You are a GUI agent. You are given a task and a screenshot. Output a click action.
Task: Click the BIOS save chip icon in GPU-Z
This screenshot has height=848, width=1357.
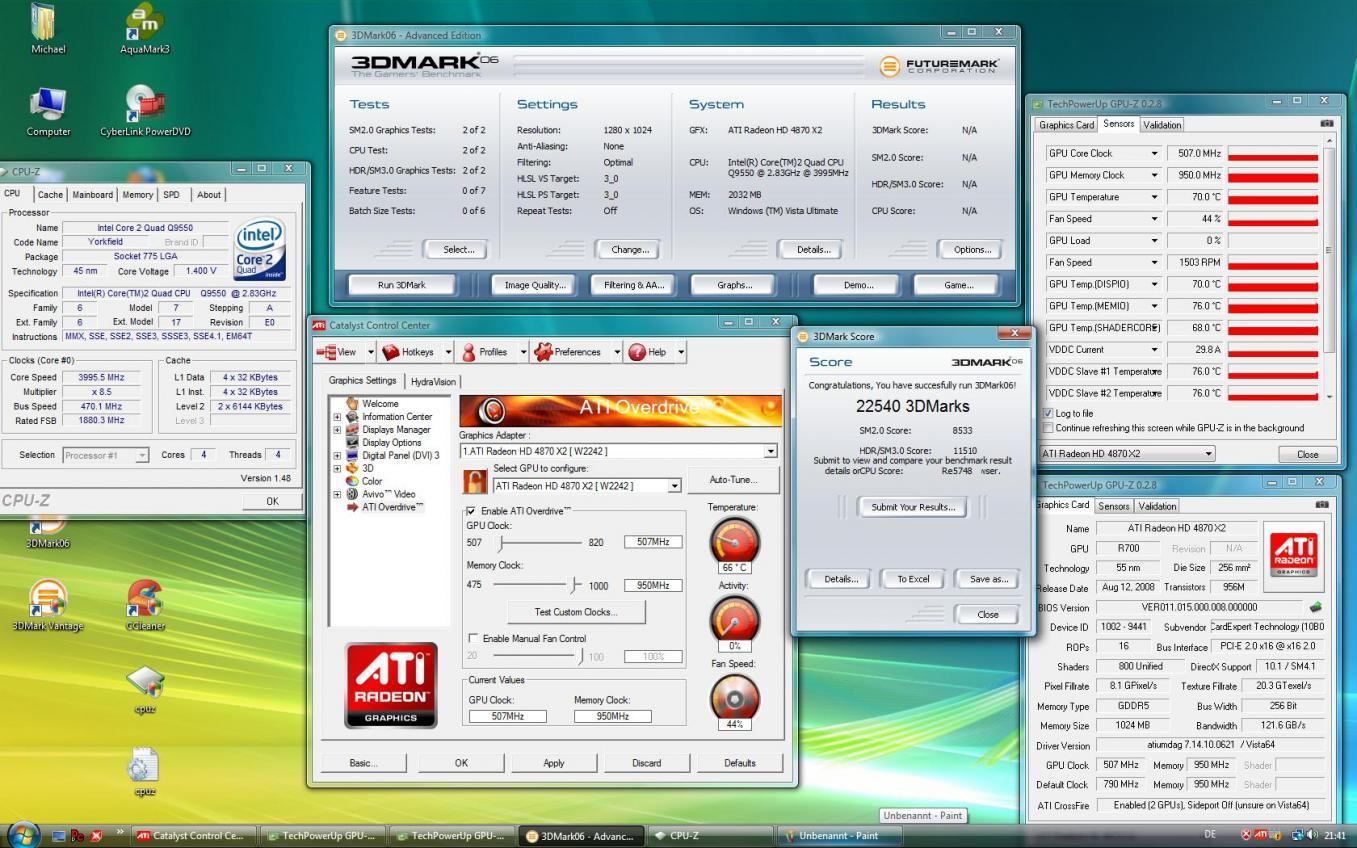click(1316, 607)
